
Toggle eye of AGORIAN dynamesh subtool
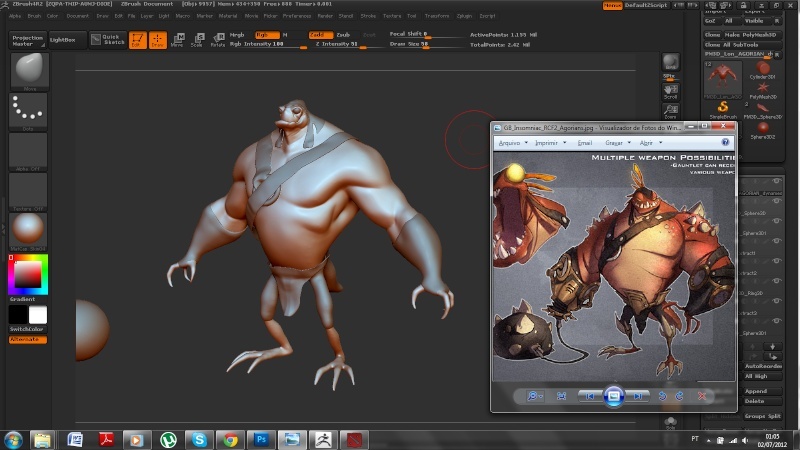click(x=777, y=181)
